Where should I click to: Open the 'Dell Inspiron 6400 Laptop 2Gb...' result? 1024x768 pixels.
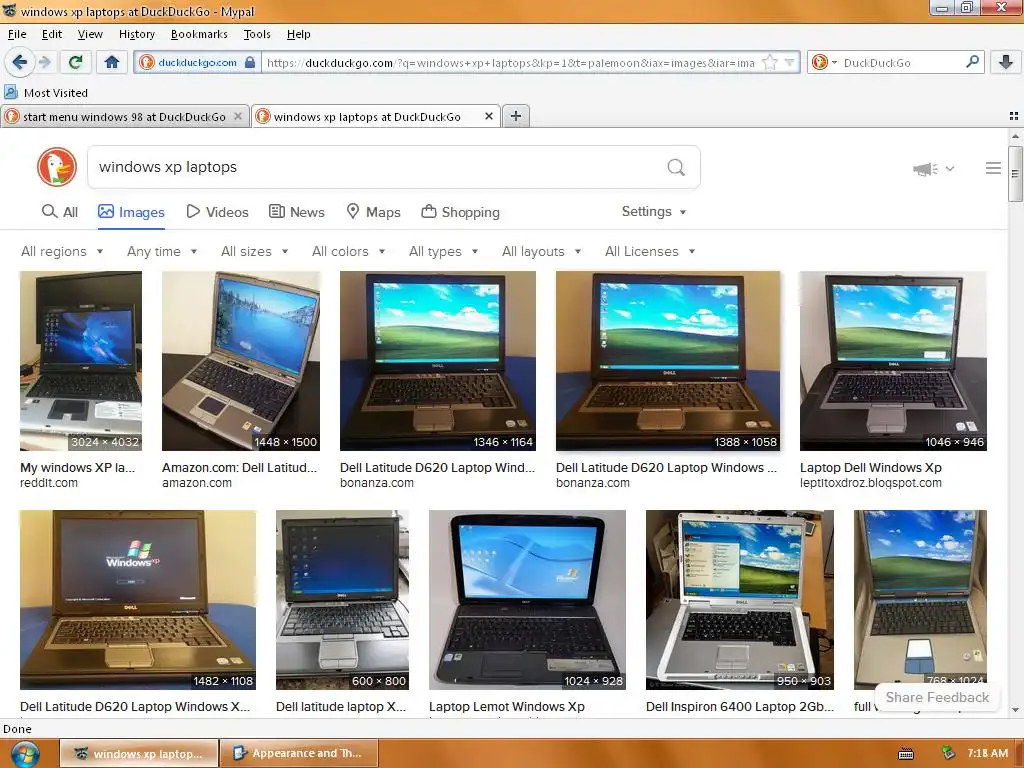739,707
